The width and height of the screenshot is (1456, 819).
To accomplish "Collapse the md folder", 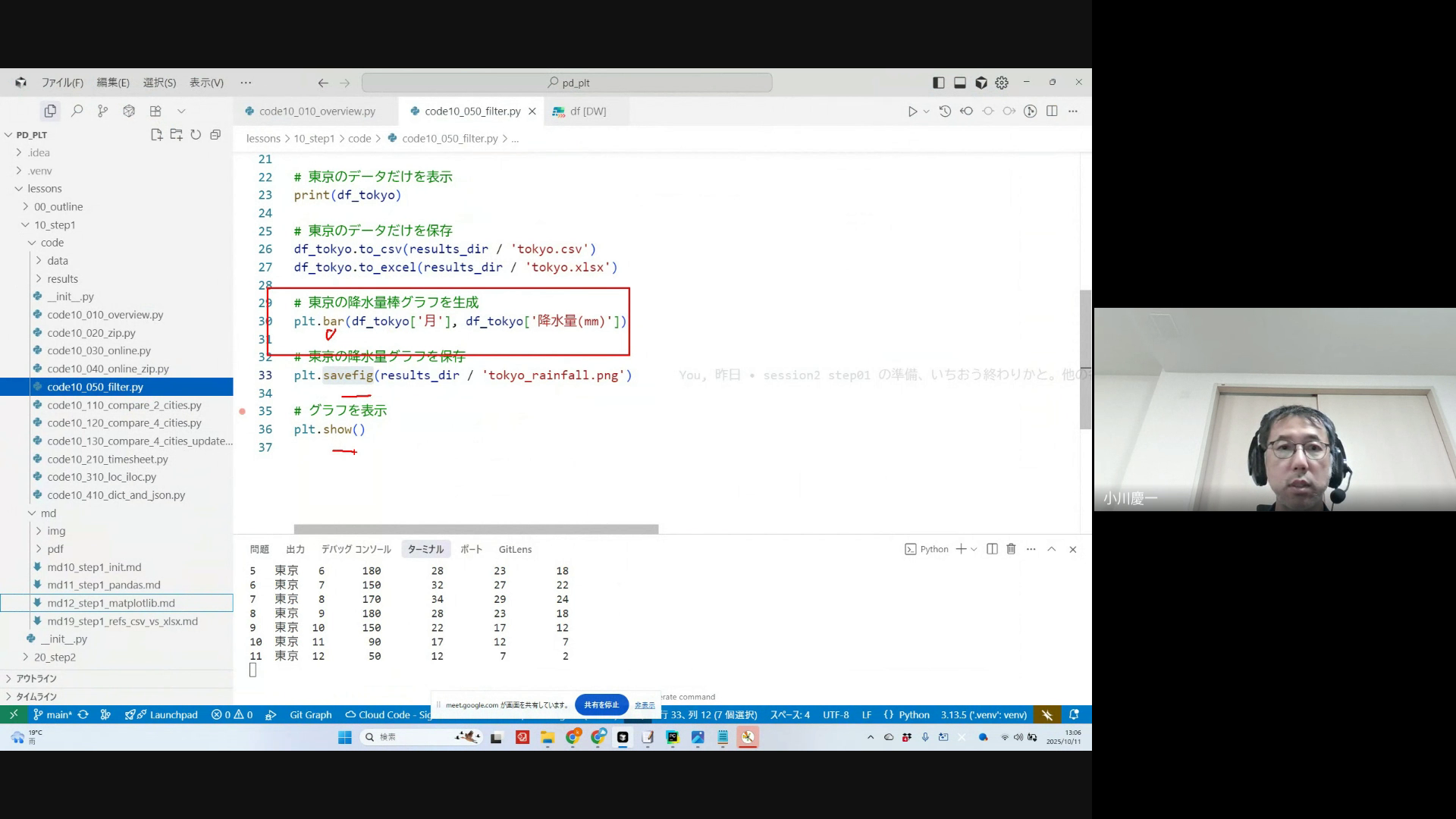I will tap(48, 513).
